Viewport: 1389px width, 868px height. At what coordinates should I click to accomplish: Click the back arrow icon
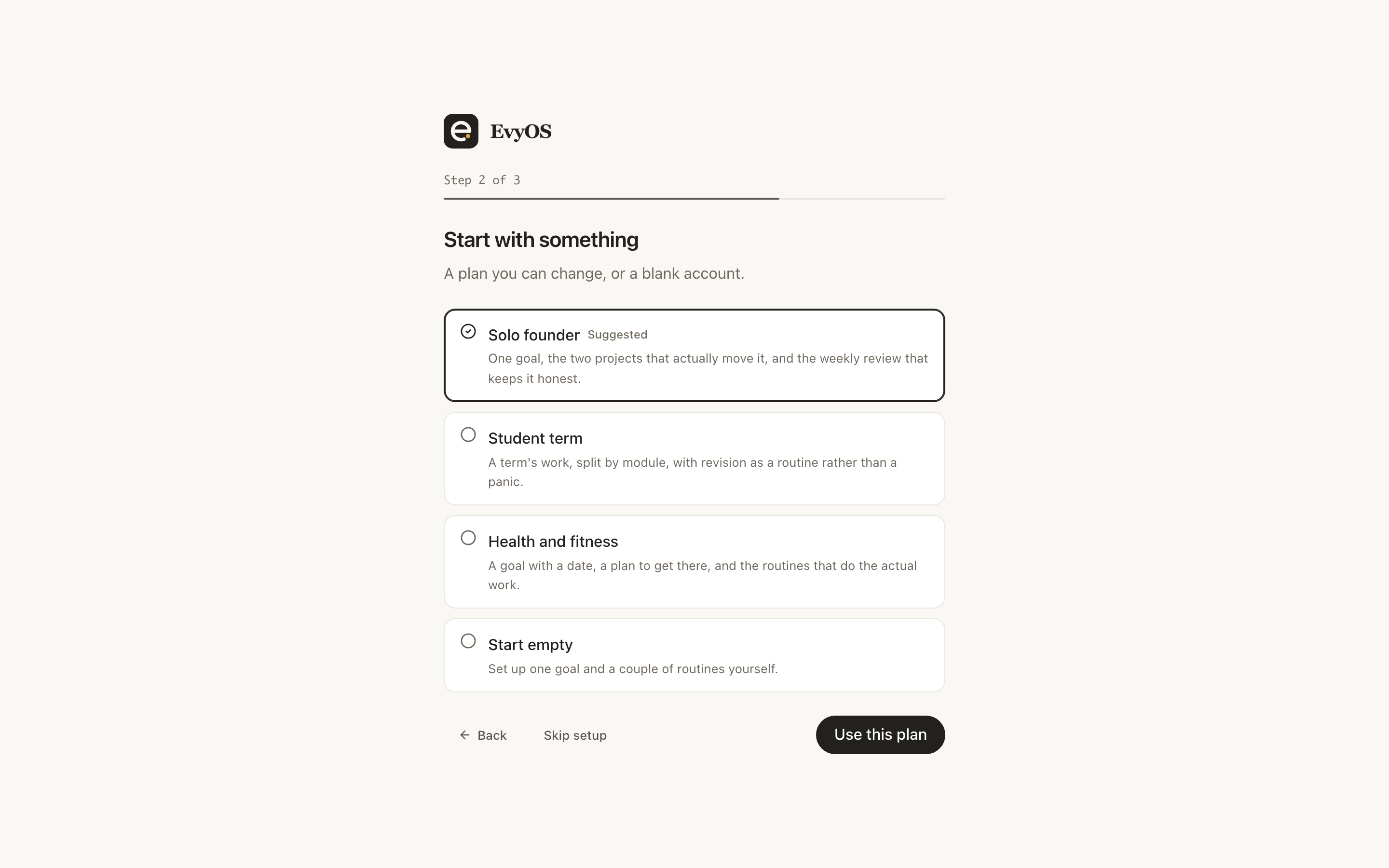pos(465,735)
